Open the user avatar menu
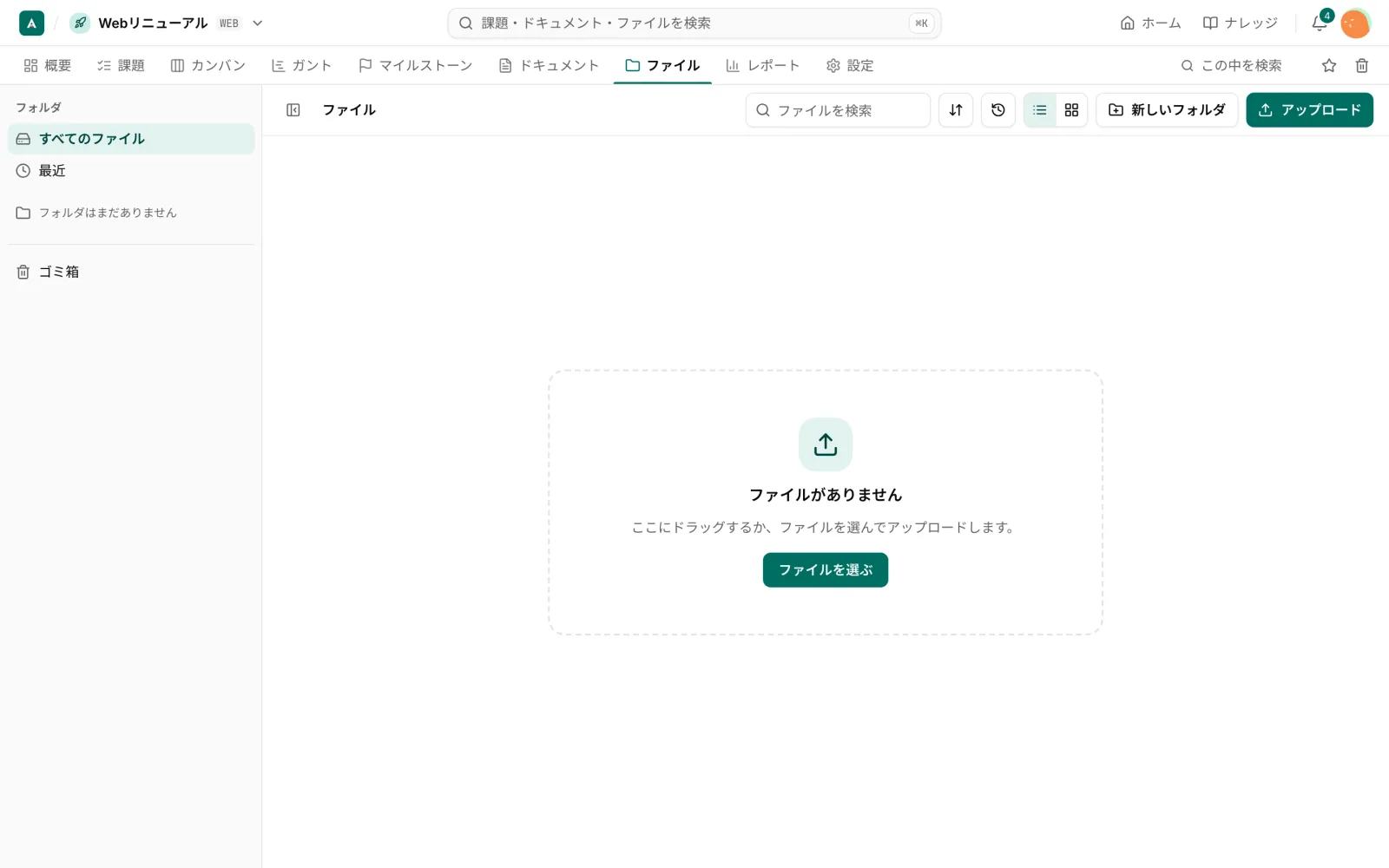This screenshot has height=868, width=1389. [1354, 23]
